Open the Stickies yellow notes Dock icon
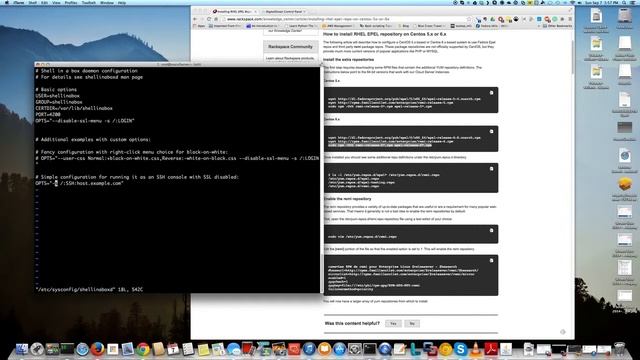Screen dimensions: 640x360 tap(203, 349)
